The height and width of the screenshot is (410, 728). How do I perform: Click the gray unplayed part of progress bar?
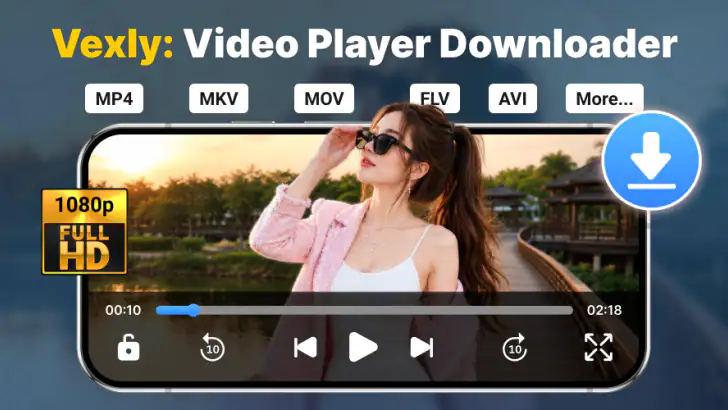(x=386, y=310)
